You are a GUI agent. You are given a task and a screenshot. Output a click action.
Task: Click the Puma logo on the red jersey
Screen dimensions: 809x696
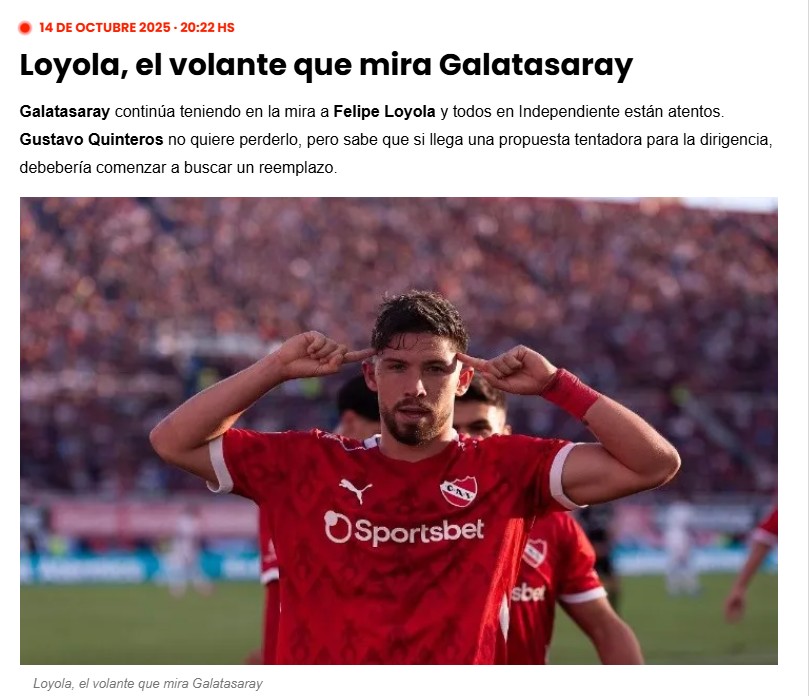pos(355,490)
